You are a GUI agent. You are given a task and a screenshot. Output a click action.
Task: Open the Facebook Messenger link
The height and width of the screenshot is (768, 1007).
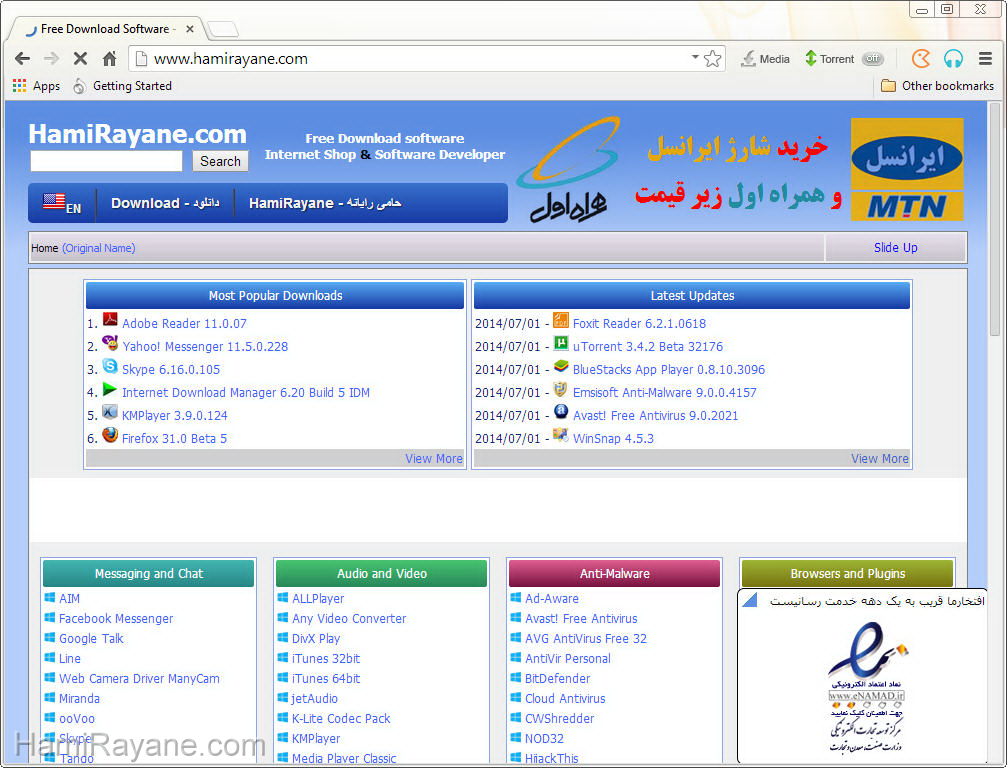coord(116,618)
